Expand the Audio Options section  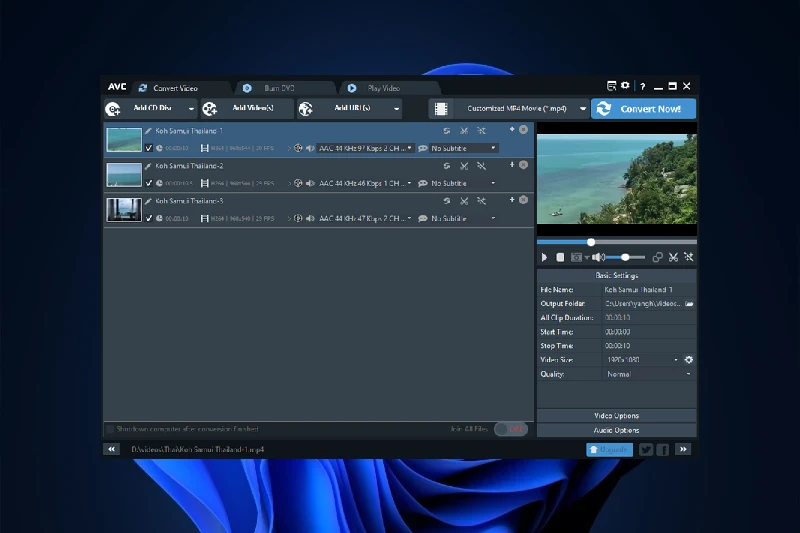(x=616, y=430)
